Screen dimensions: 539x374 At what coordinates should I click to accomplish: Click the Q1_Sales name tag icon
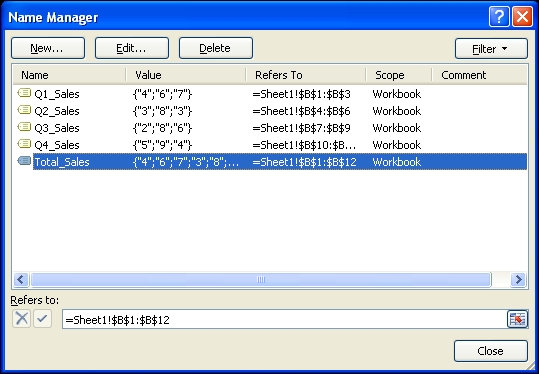coord(24,93)
